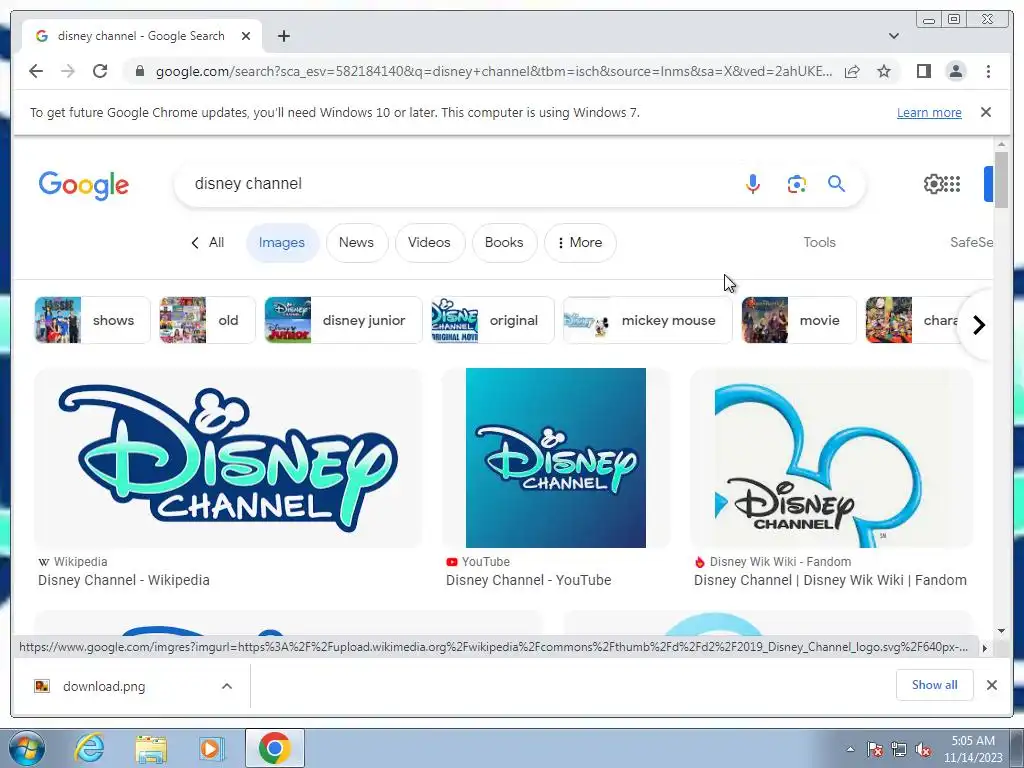The image size is (1024, 768).
Task: Close the downloads bar
Action: [991, 685]
